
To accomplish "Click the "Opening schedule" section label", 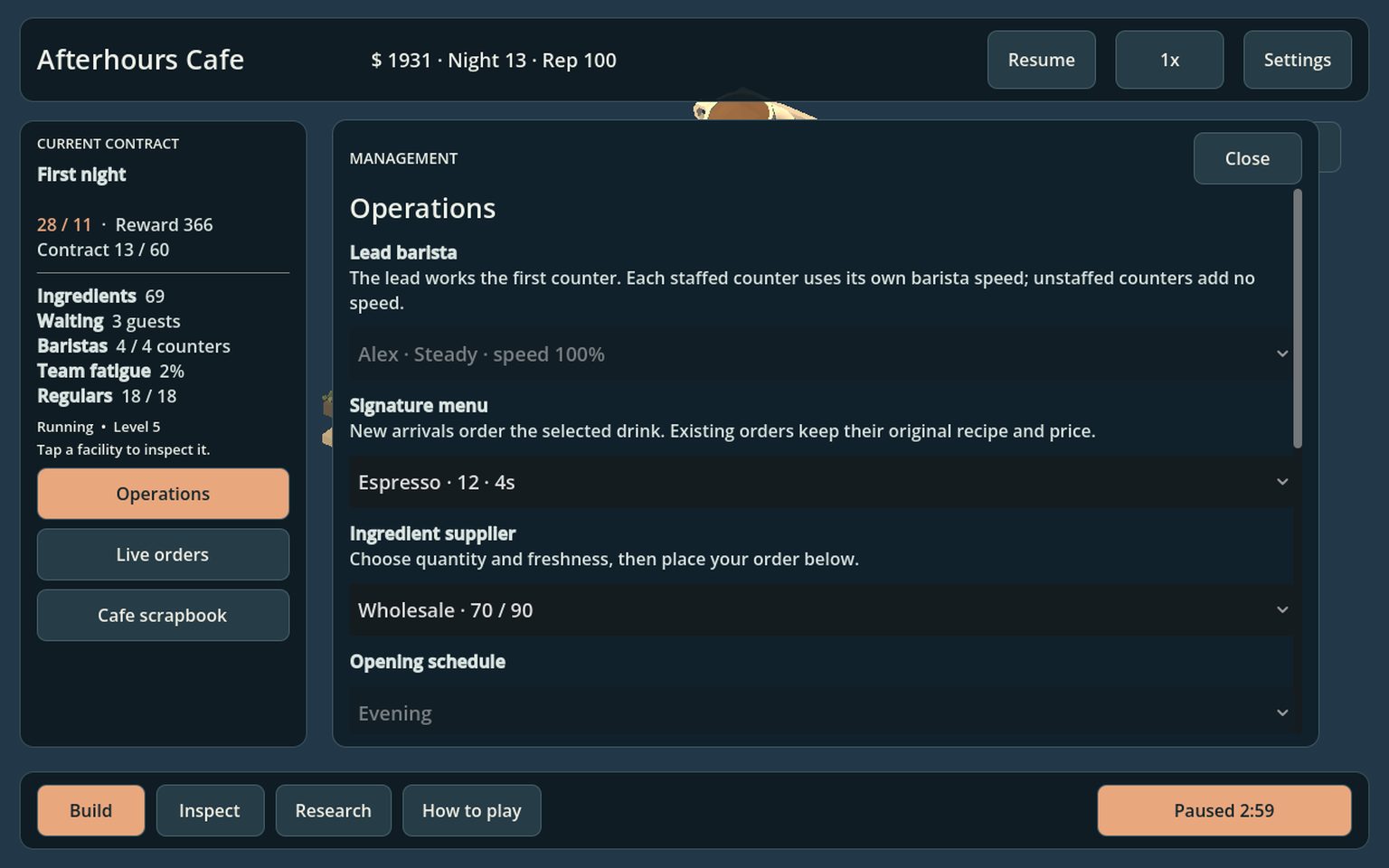I will point(427,661).
